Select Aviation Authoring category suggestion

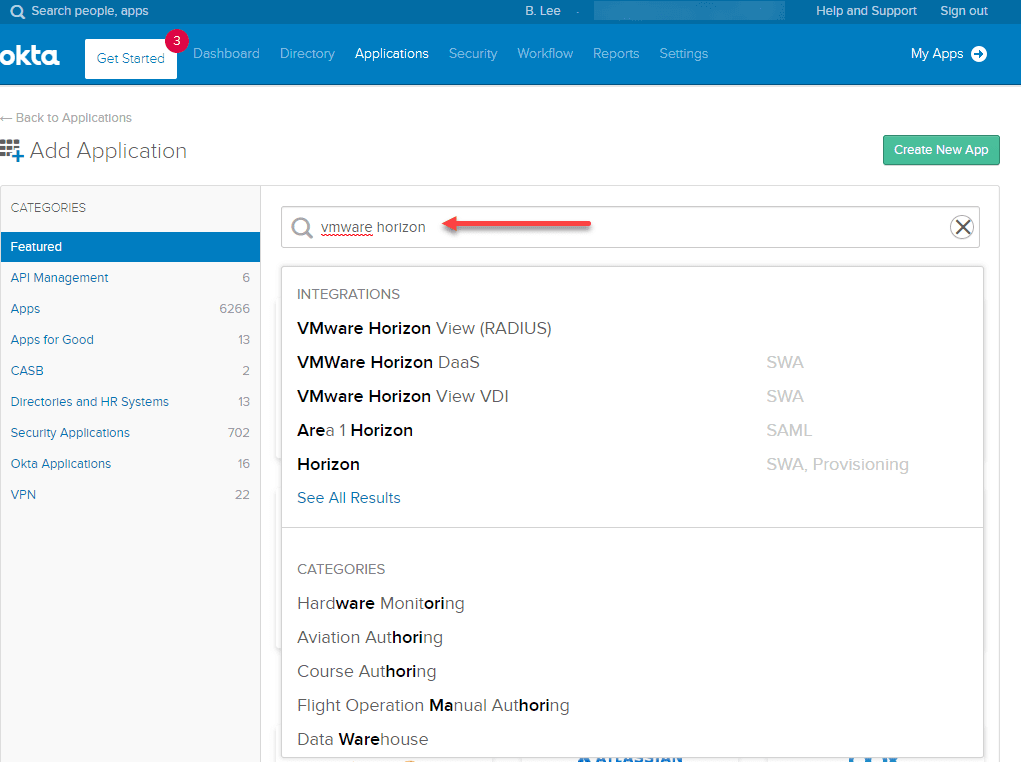click(370, 638)
